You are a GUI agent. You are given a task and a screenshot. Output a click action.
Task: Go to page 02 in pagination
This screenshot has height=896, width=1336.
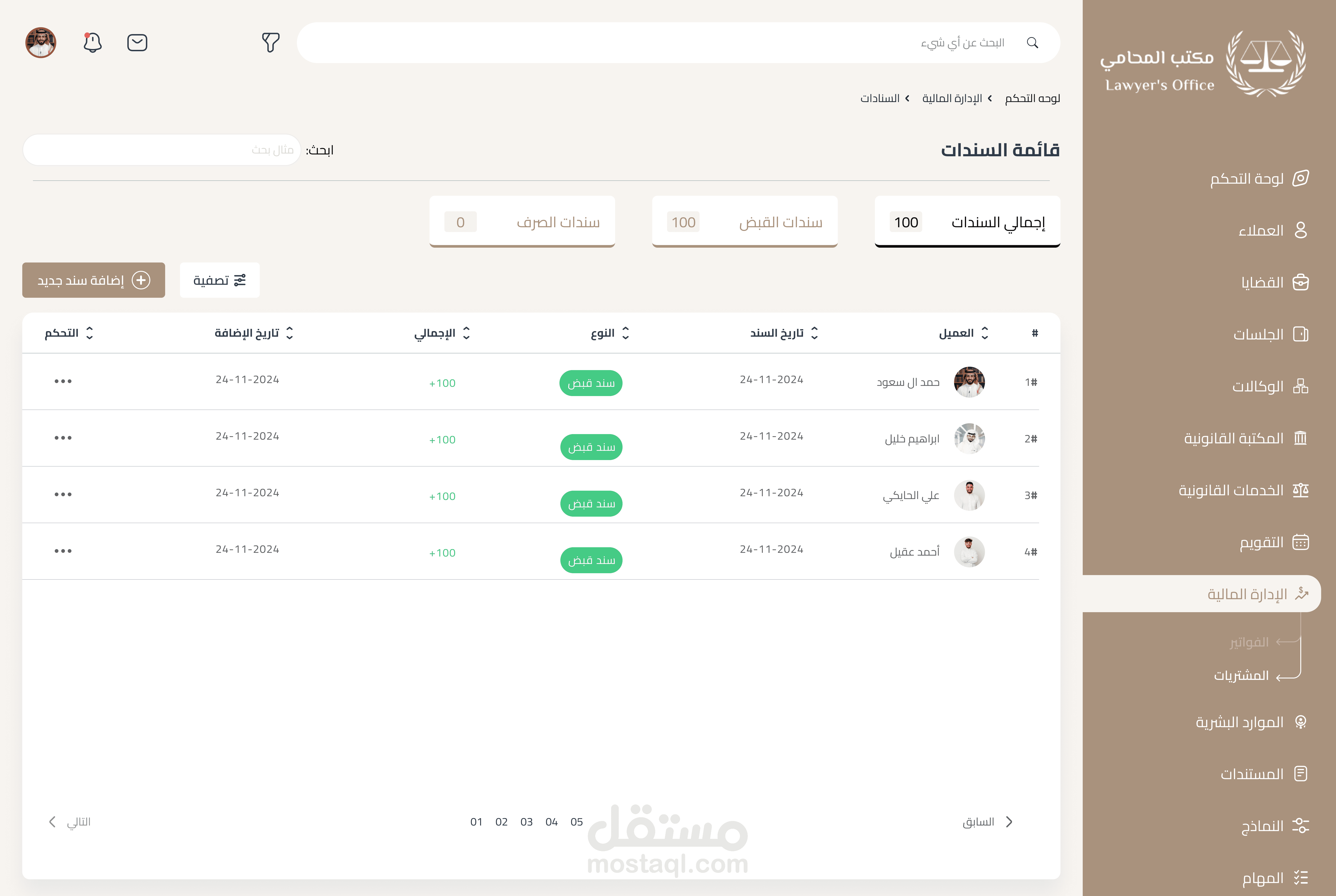click(501, 822)
